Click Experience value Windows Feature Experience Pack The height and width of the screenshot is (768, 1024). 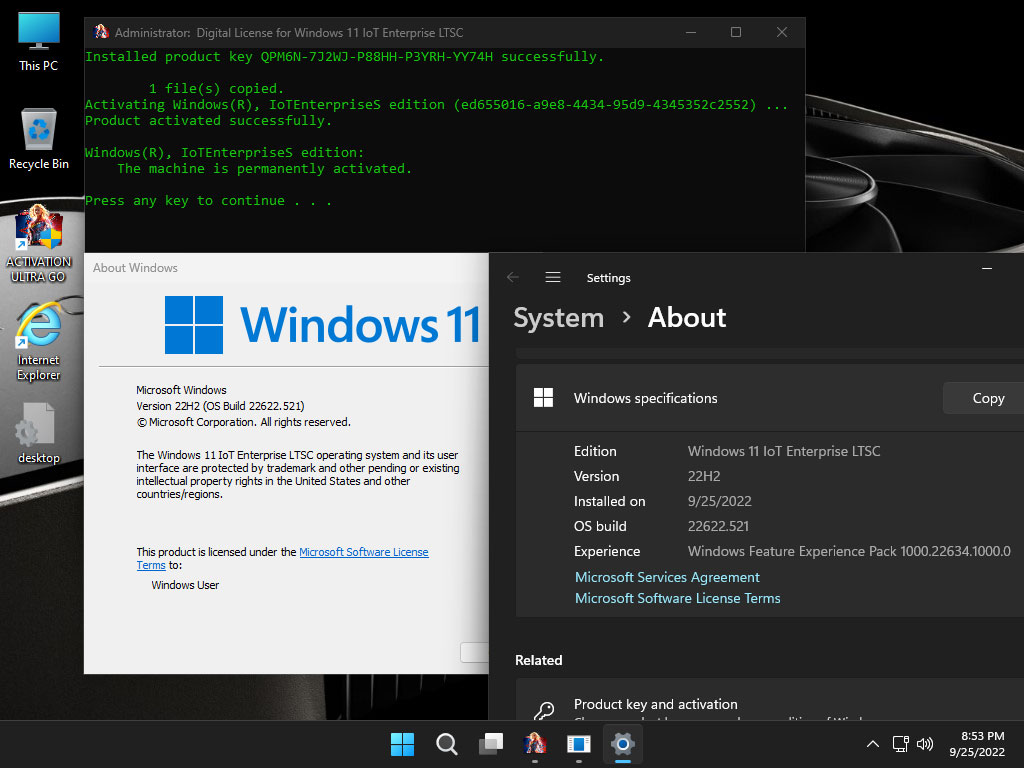[849, 551]
